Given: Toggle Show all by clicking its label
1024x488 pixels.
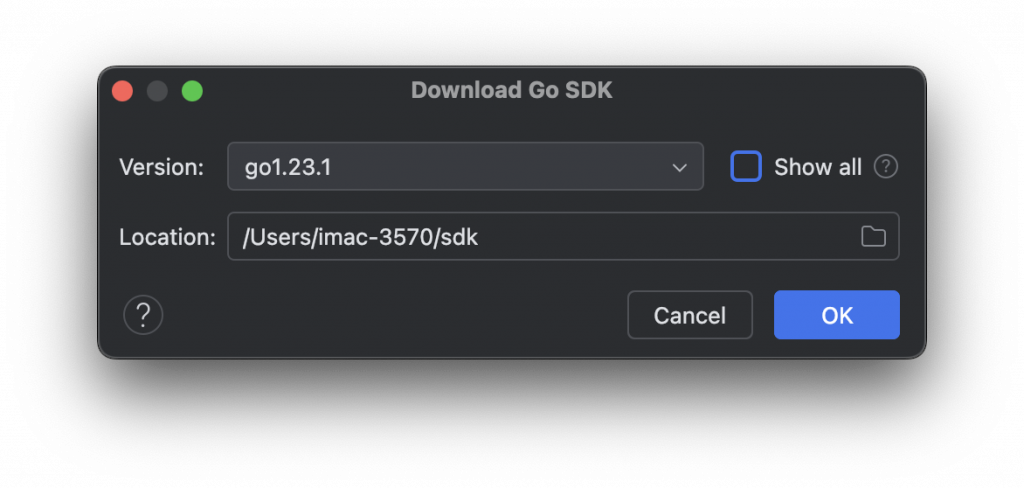Looking at the screenshot, I should [x=817, y=167].
